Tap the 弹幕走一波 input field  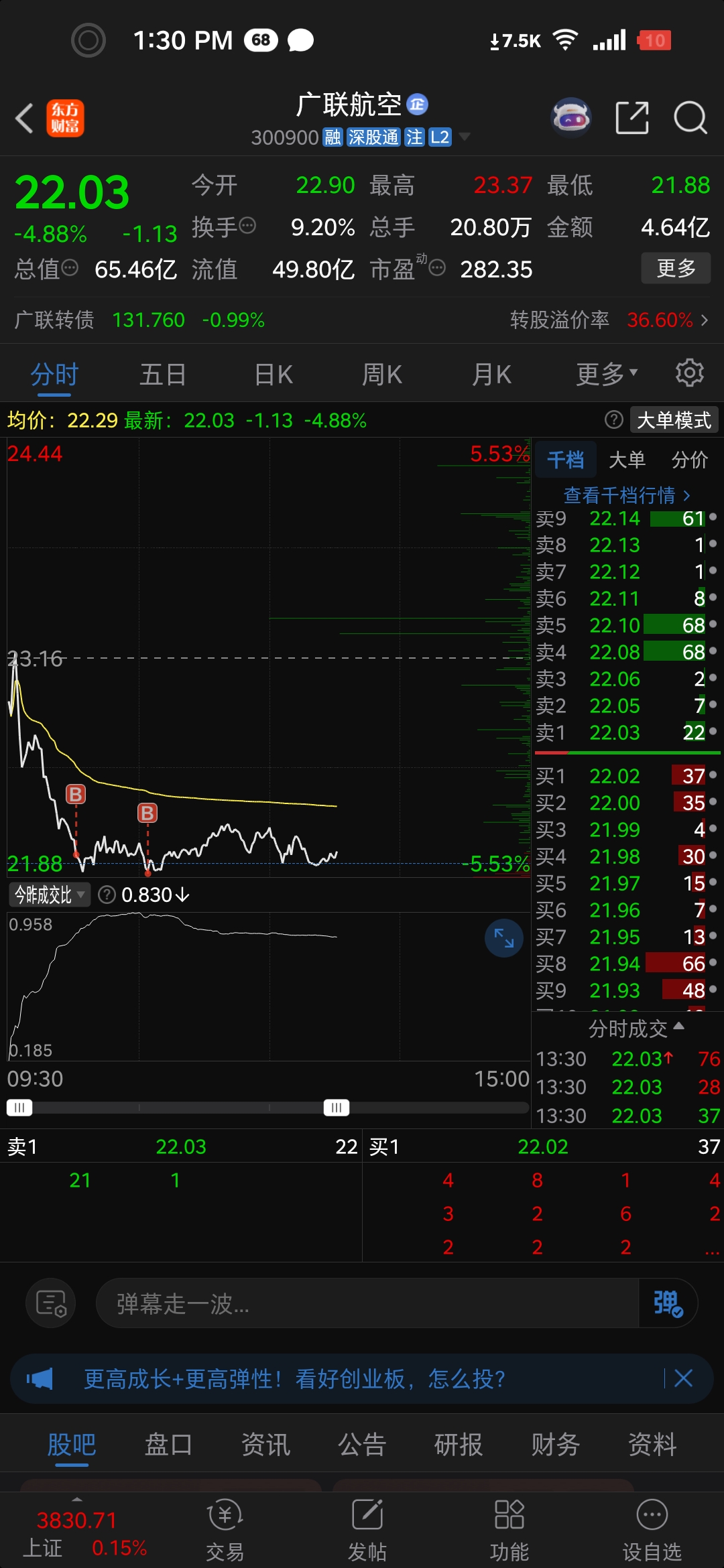(x=367, y=1303)
